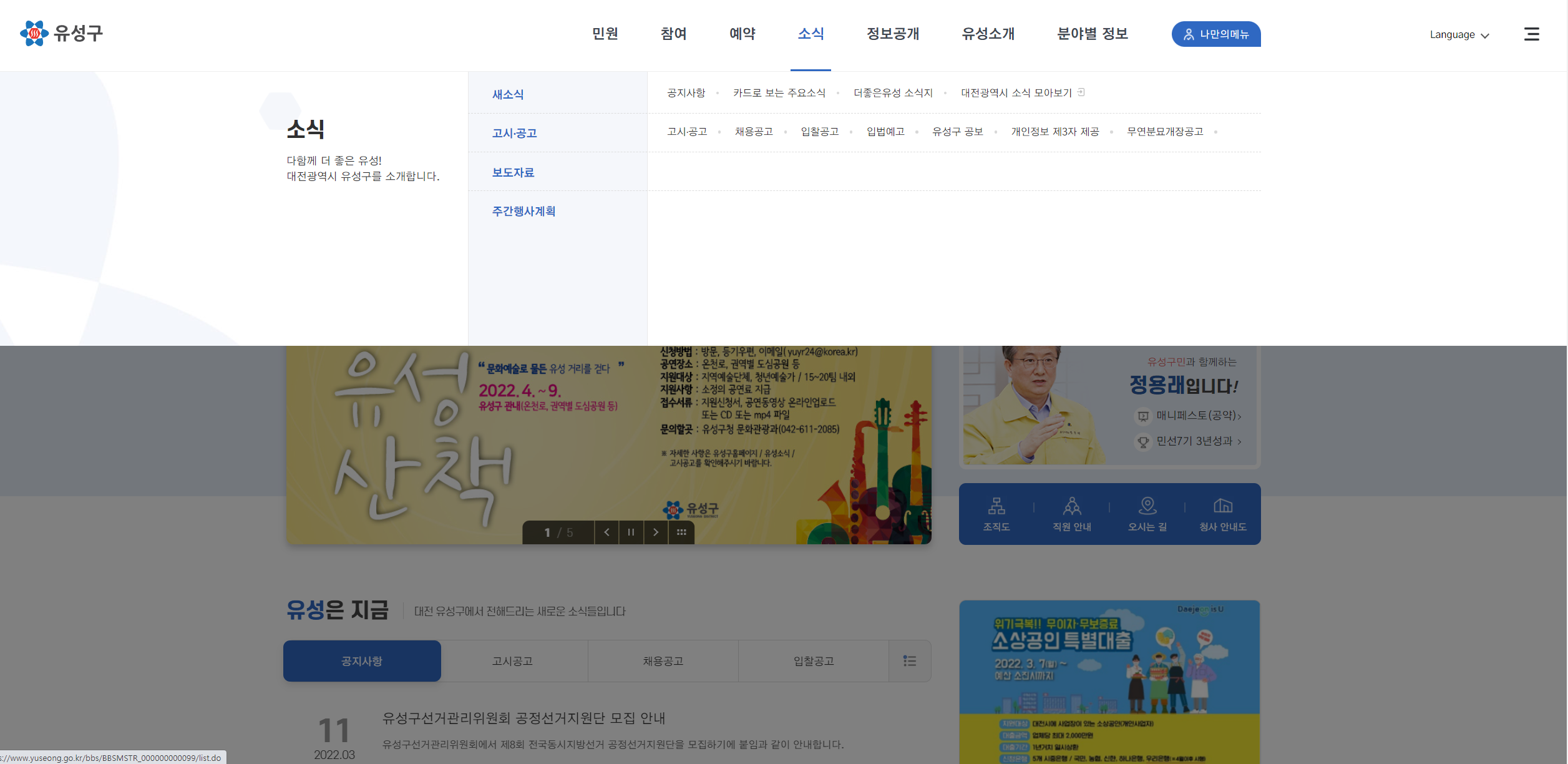
Task: Expand the Language dropdown
Action: coord(1459,35)
